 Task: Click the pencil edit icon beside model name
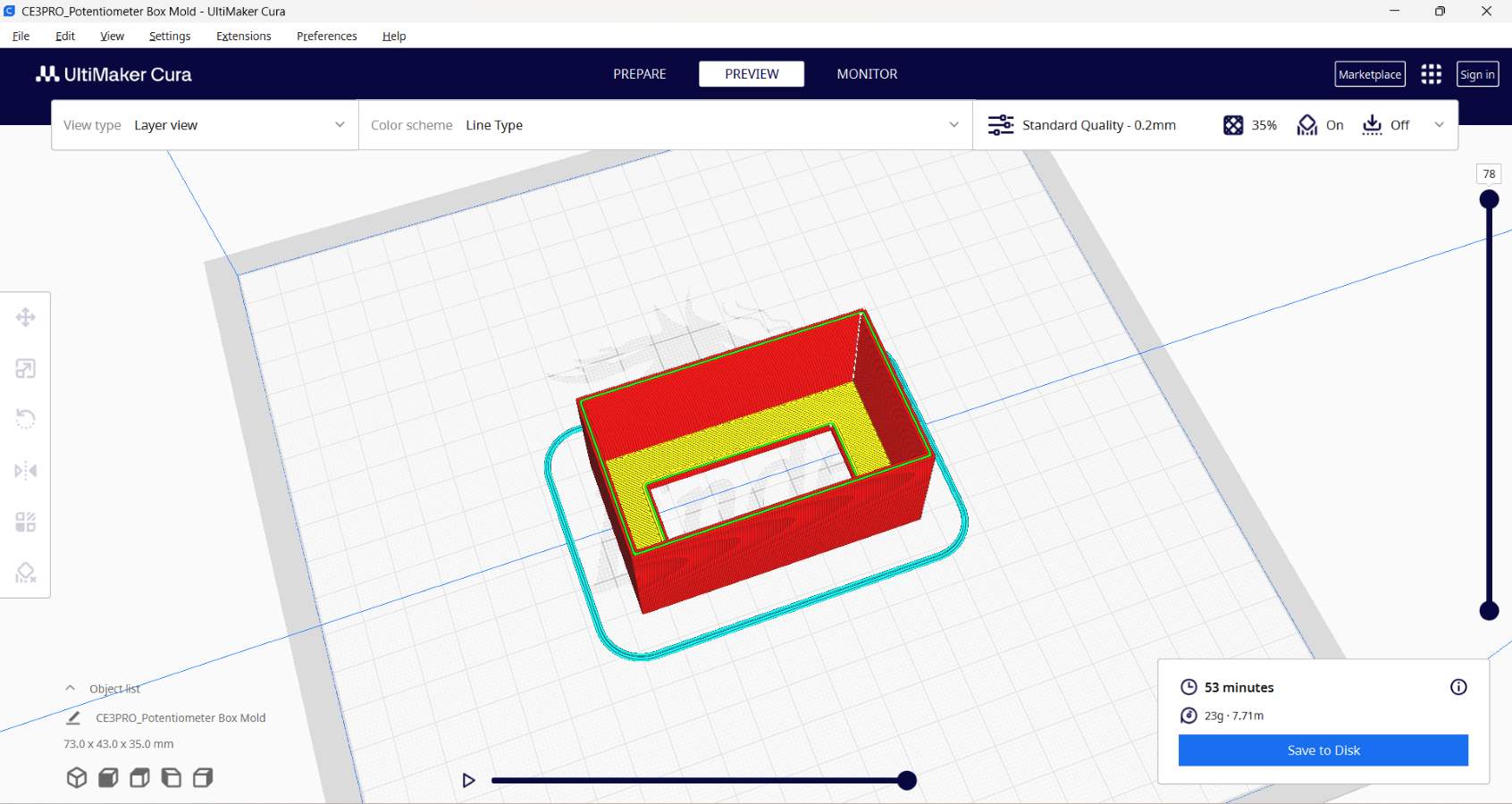click(74, 717)
